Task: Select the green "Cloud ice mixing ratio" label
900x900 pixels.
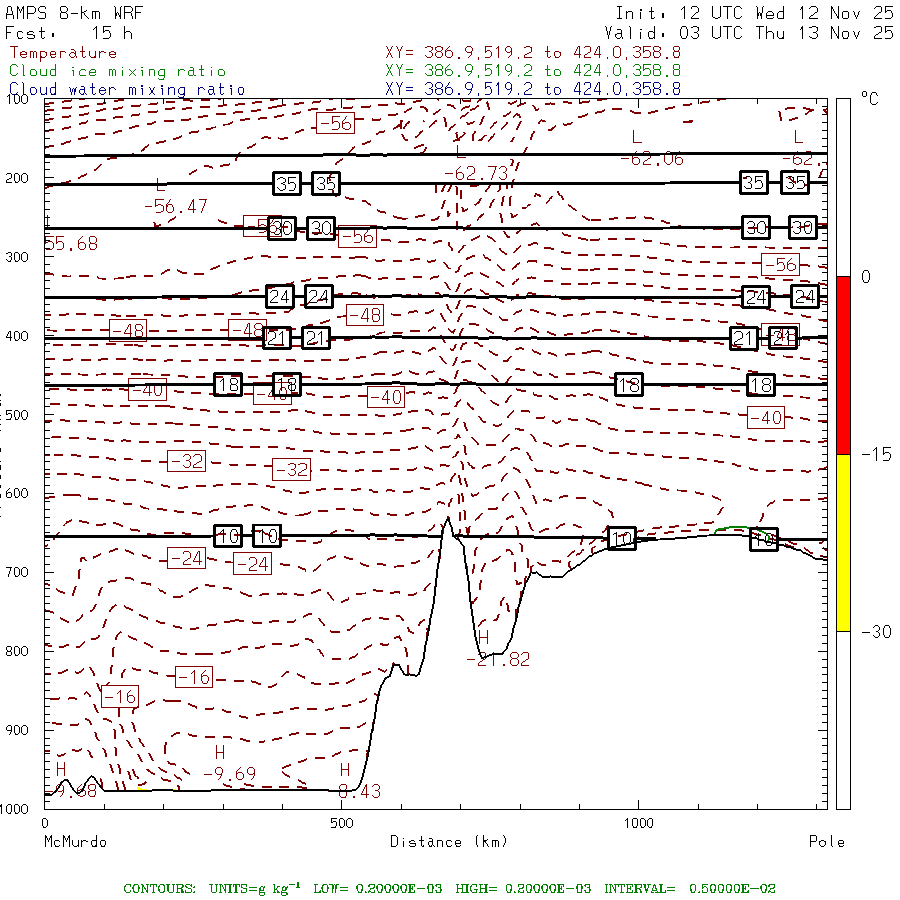Action: (x=118, y=71)
